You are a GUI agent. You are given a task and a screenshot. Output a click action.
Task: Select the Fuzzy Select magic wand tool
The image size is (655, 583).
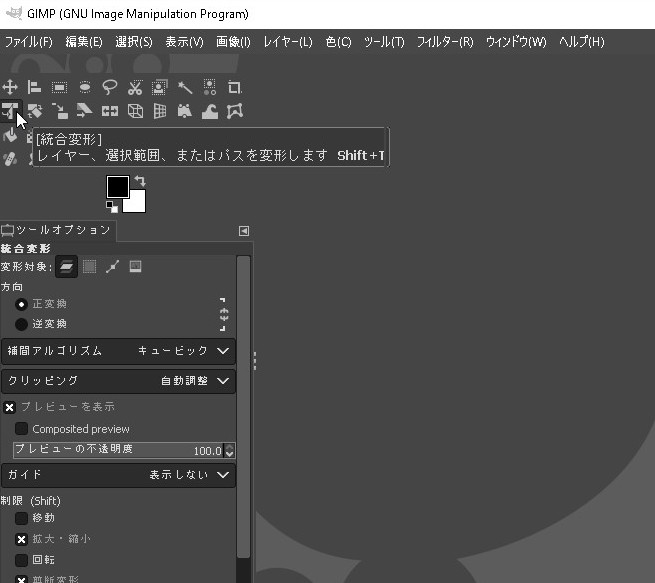coord(185,87)
